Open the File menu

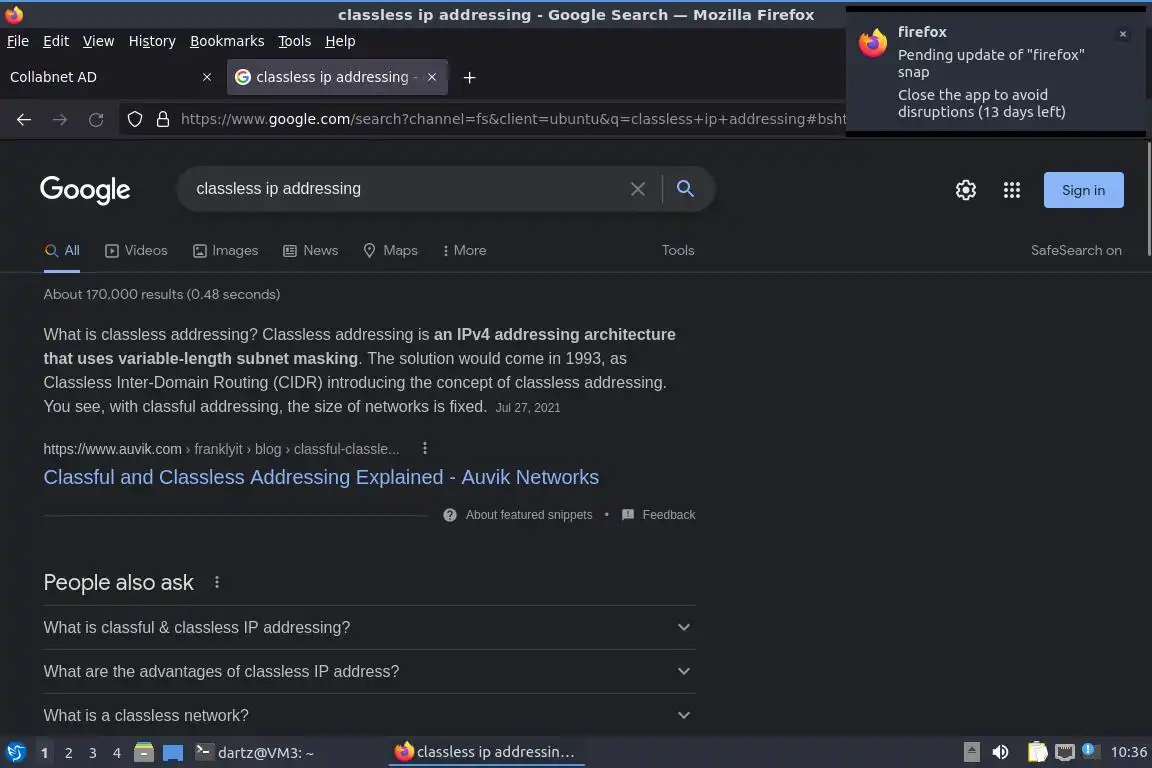[18, 41]
